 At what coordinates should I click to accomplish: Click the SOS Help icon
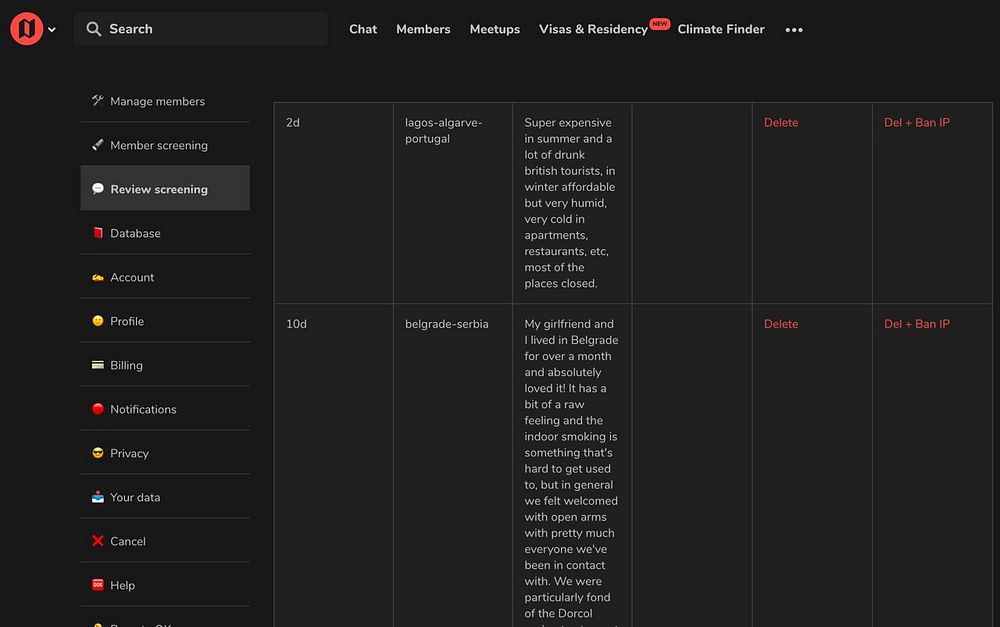(98, 585)
